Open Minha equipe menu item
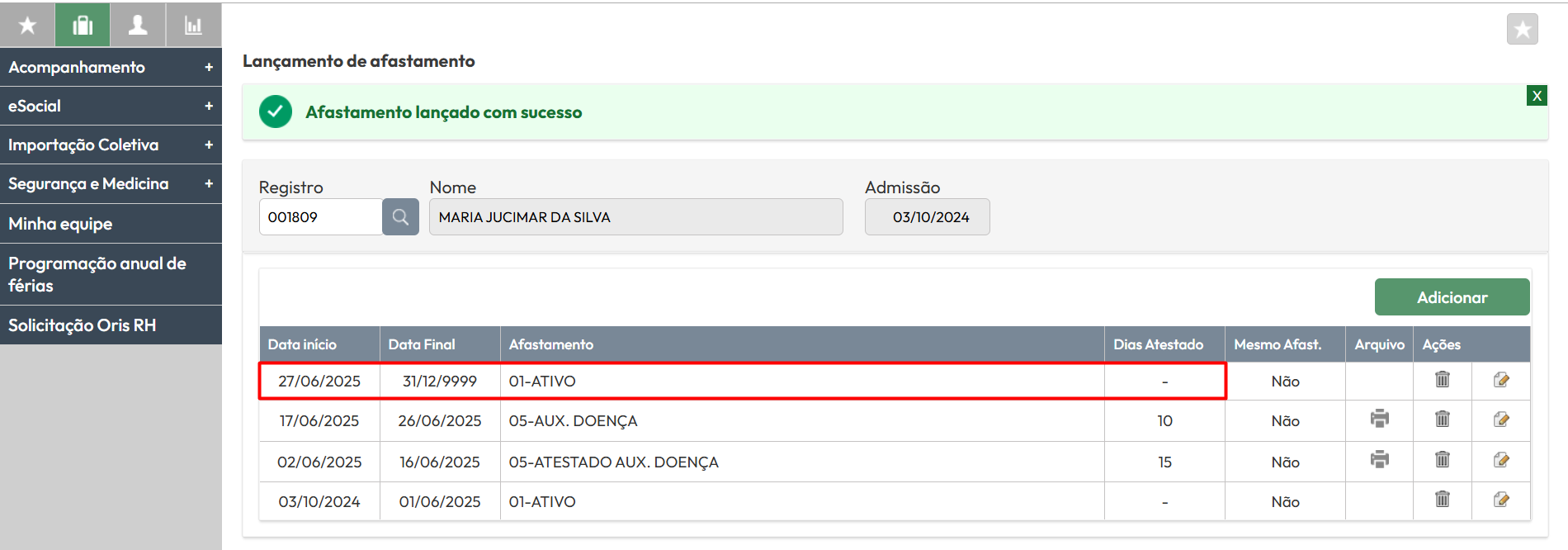The height and width of the screenshot is (550, 1568). (60, 224)
